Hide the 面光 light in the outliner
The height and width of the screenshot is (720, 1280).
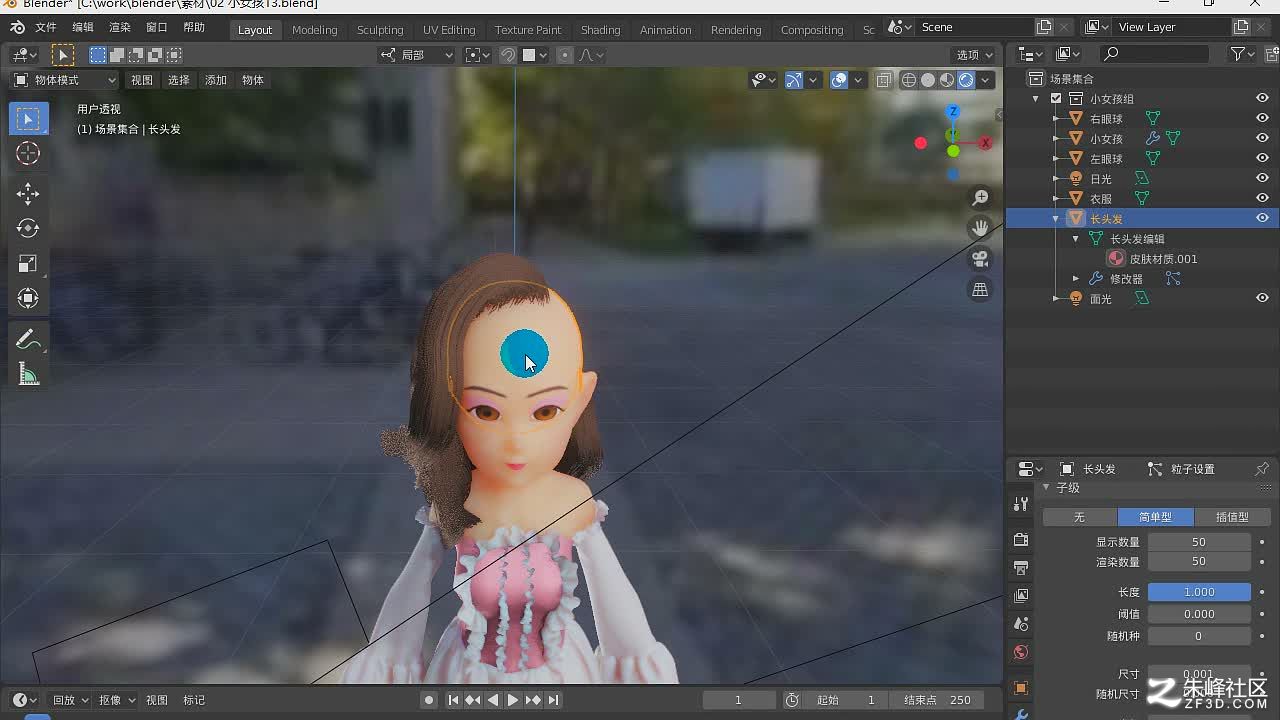click(1262, 298)
